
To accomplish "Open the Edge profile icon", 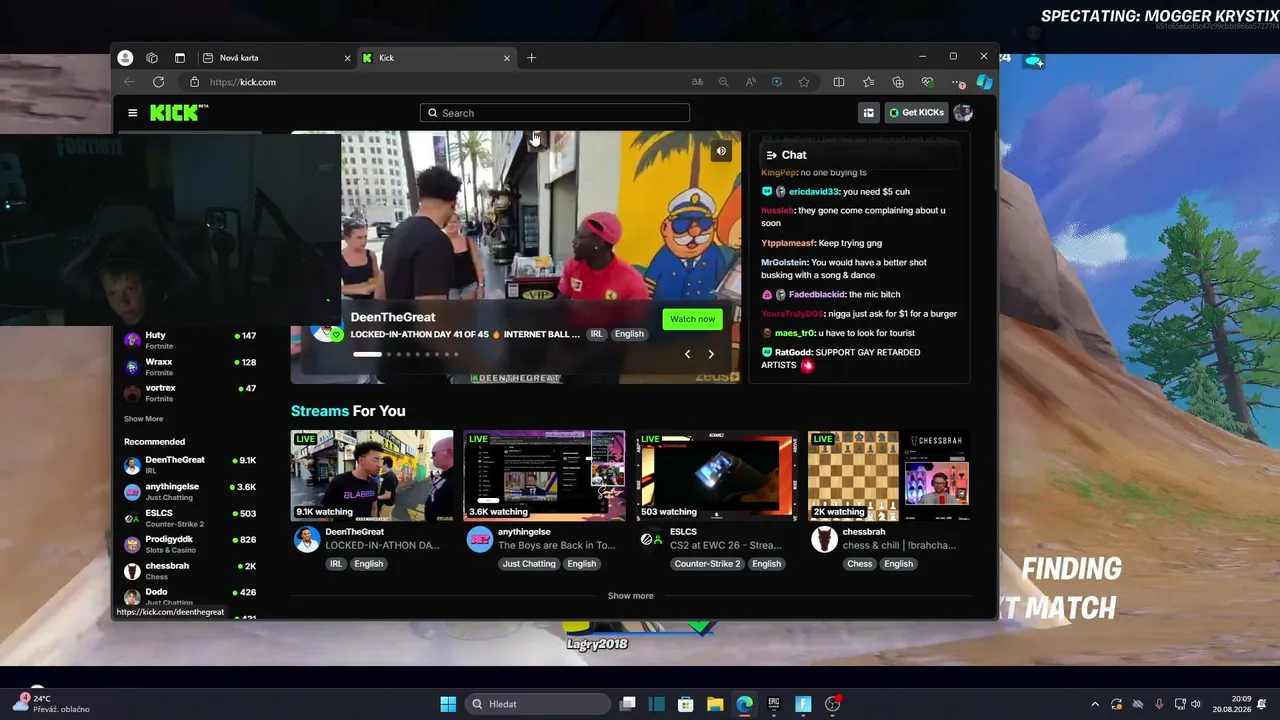I will pyautogui.click(x=125, y=58).
